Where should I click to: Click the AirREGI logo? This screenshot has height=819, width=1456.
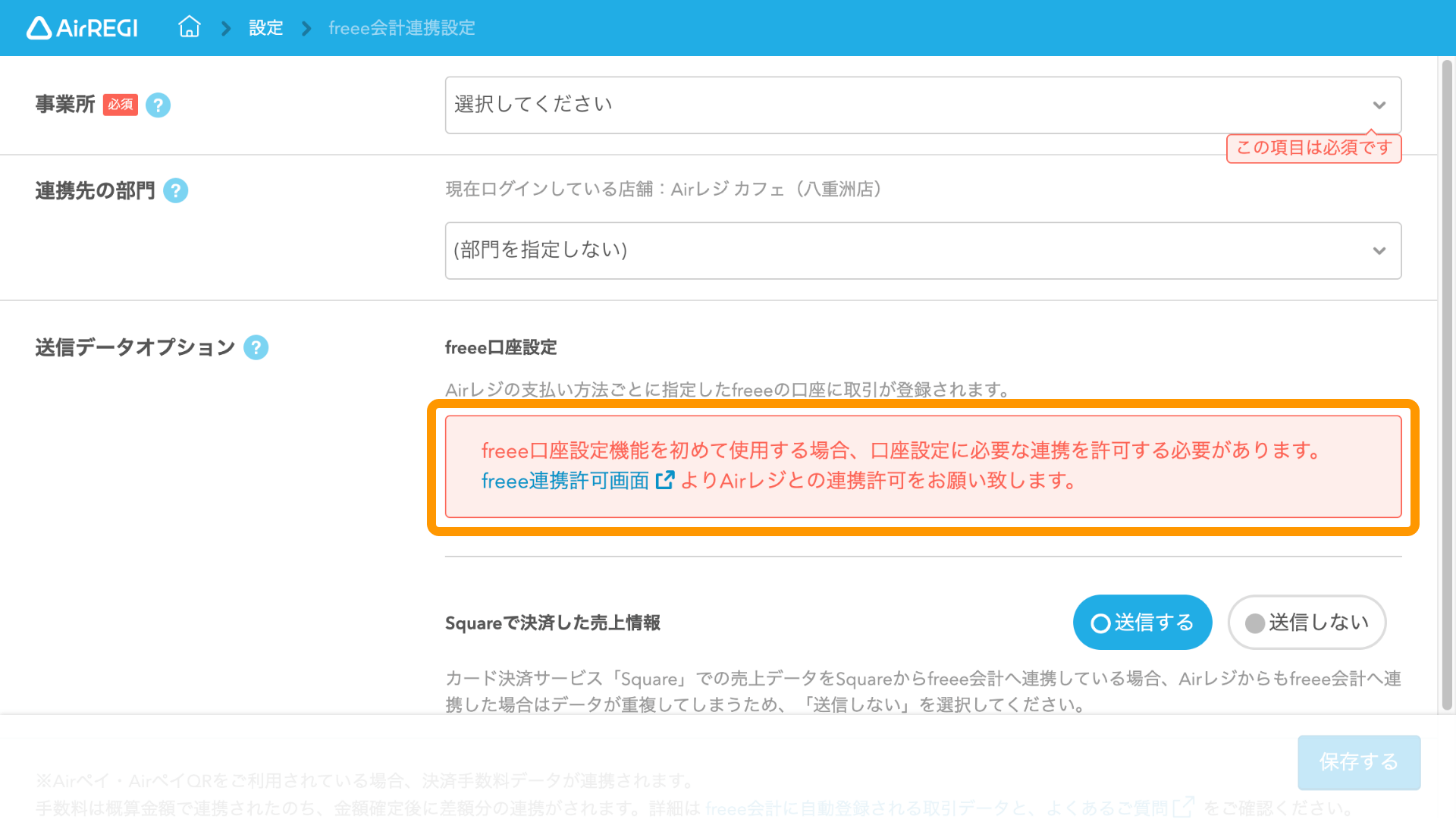click(82, 28)
